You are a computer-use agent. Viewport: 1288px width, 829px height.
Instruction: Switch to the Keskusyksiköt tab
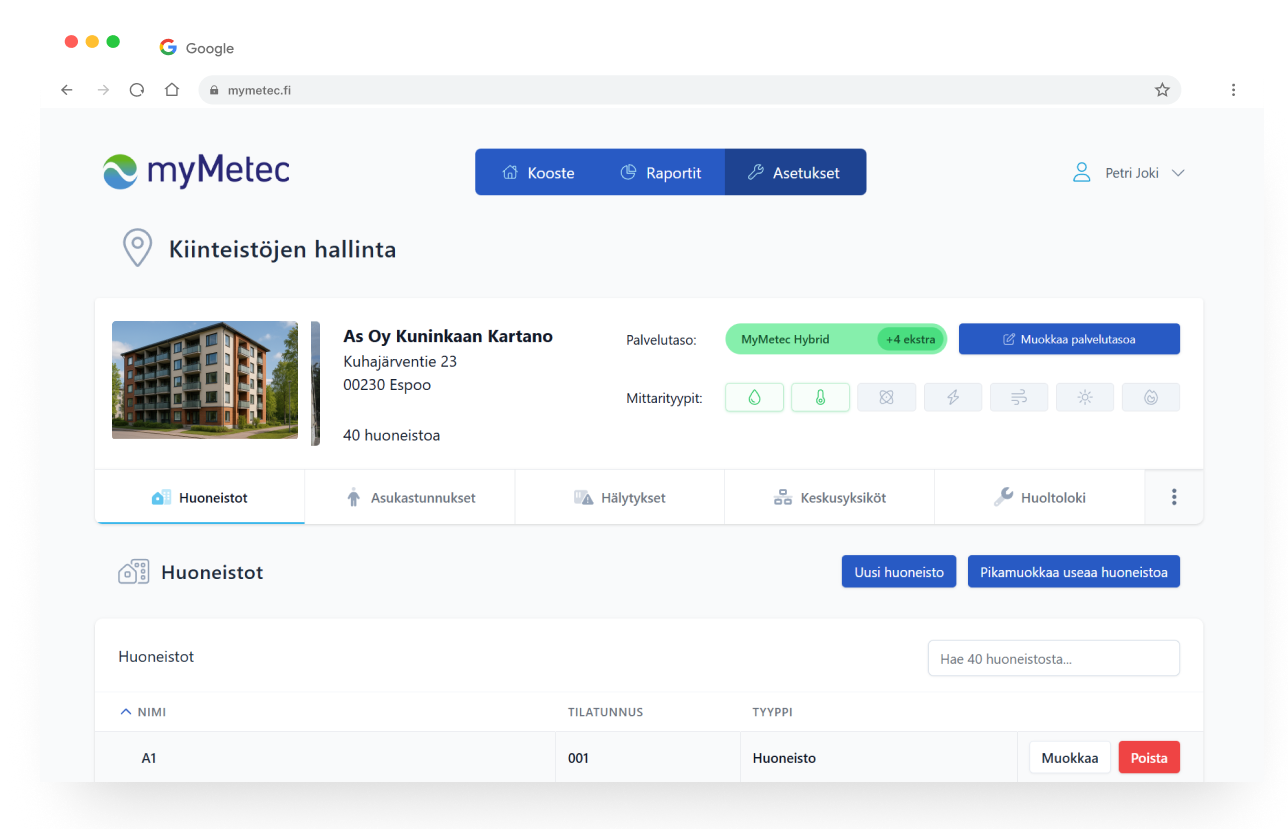point(830,497)
